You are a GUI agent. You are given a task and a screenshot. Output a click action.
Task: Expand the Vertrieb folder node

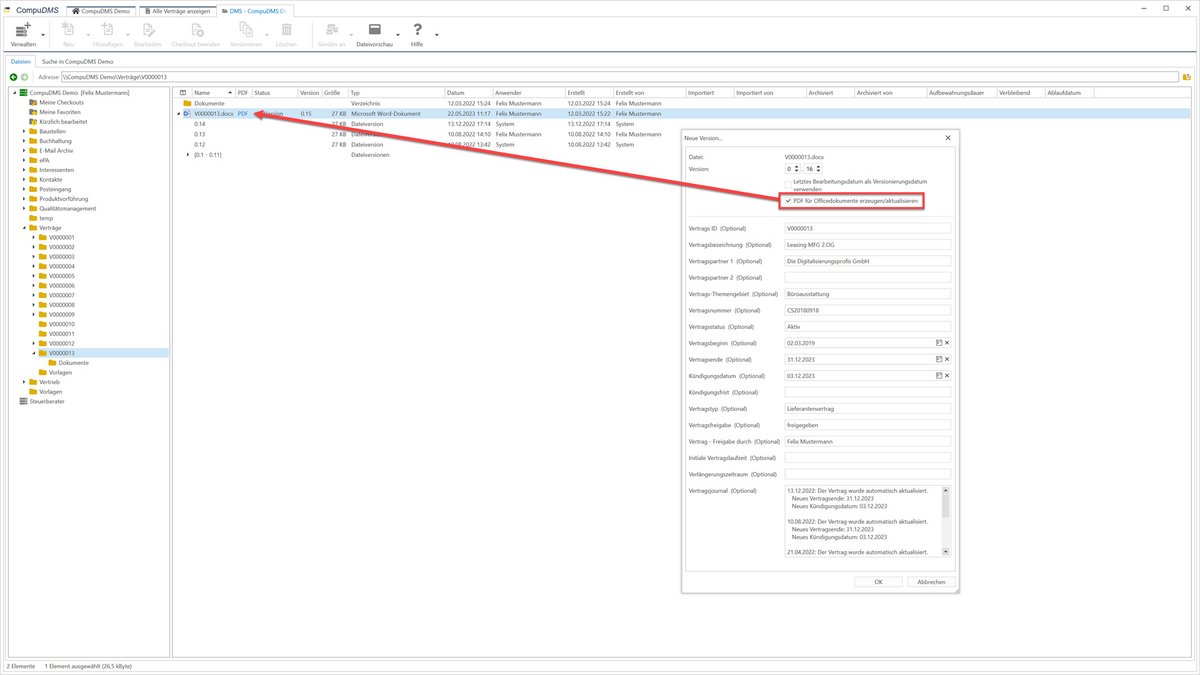click(24, 382)
